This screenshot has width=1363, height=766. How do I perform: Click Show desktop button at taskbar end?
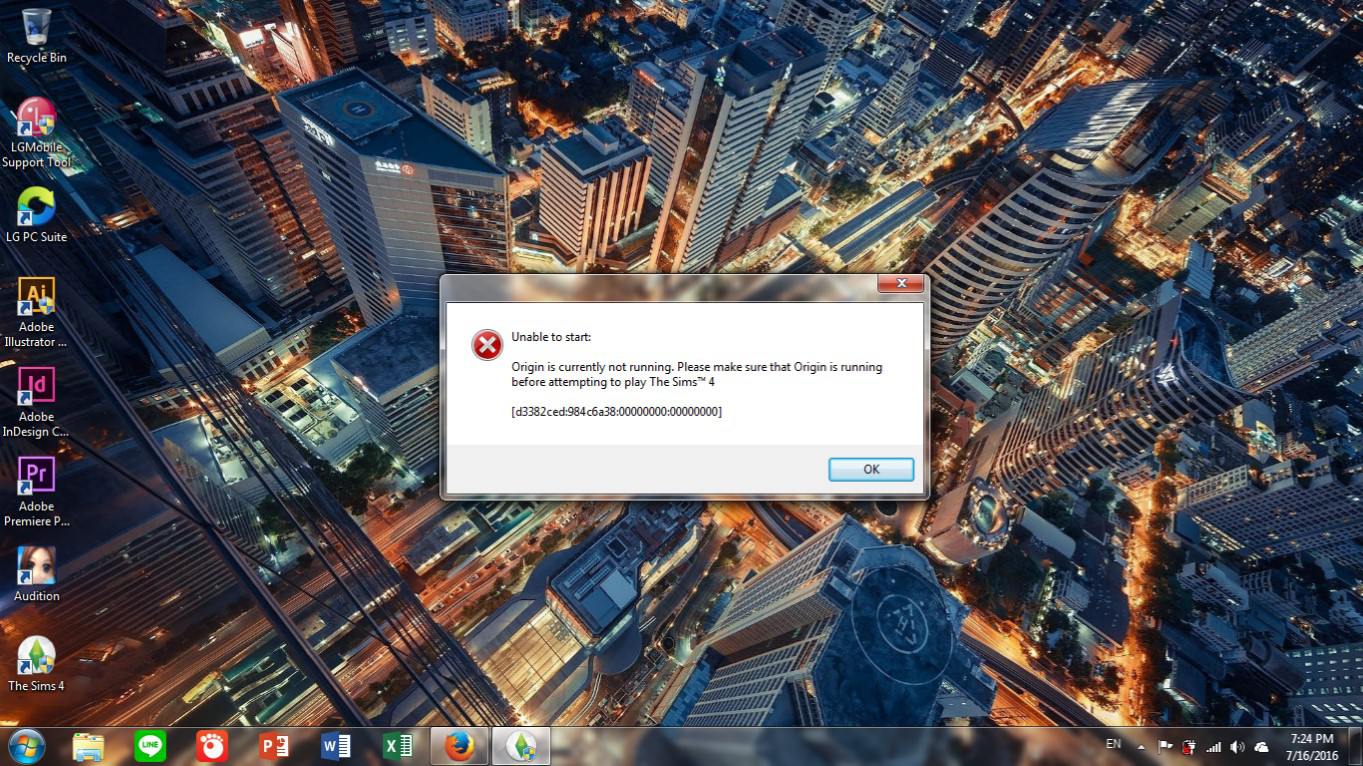pyautogui.click(x=1355, y=746)
